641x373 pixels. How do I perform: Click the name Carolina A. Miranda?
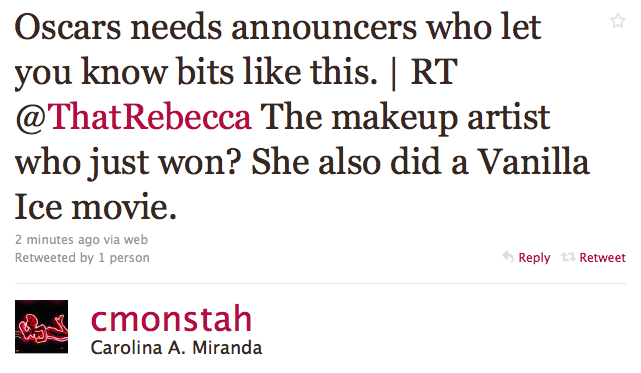176,348
